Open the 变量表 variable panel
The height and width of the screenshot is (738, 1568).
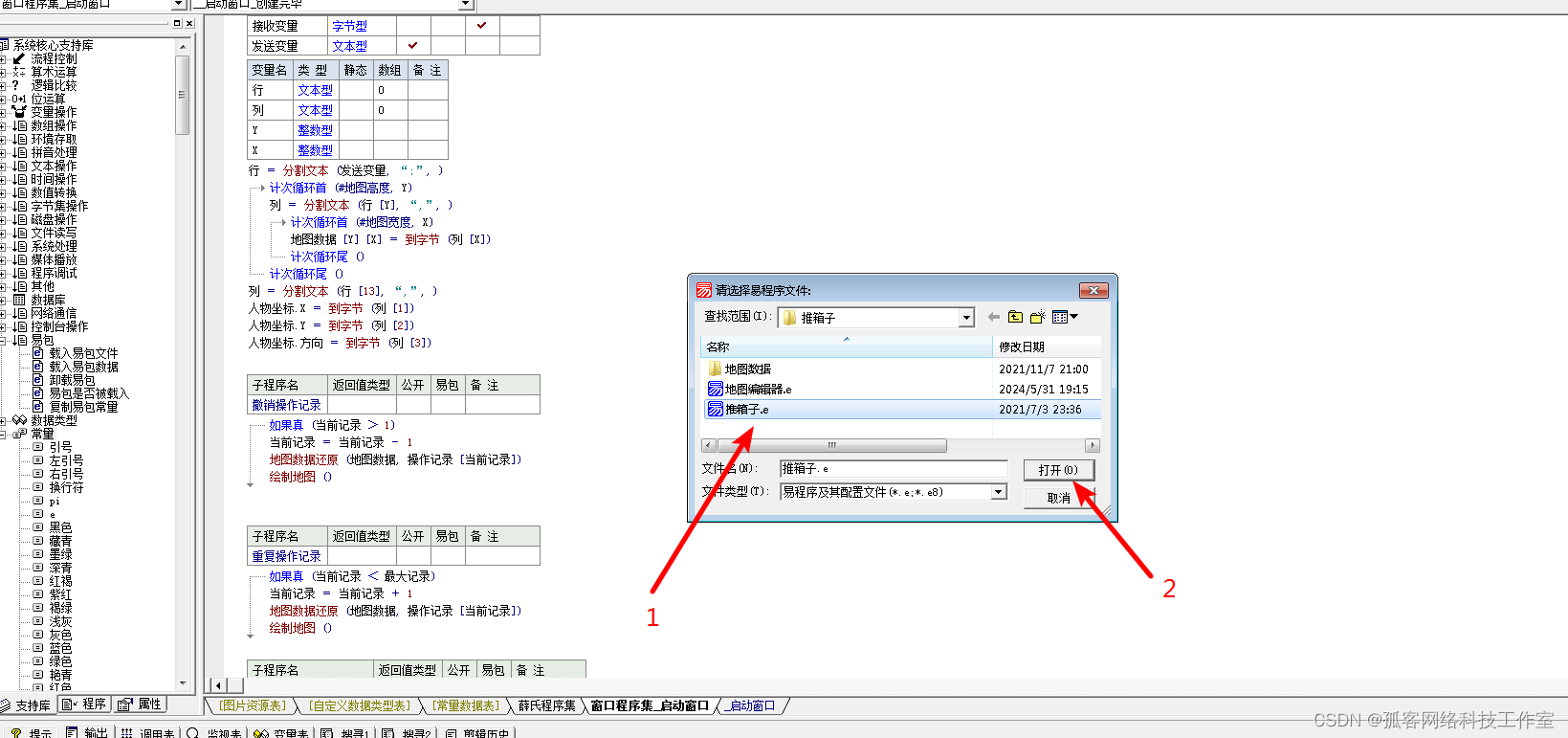pyautogui.click(x=280, y=732)
